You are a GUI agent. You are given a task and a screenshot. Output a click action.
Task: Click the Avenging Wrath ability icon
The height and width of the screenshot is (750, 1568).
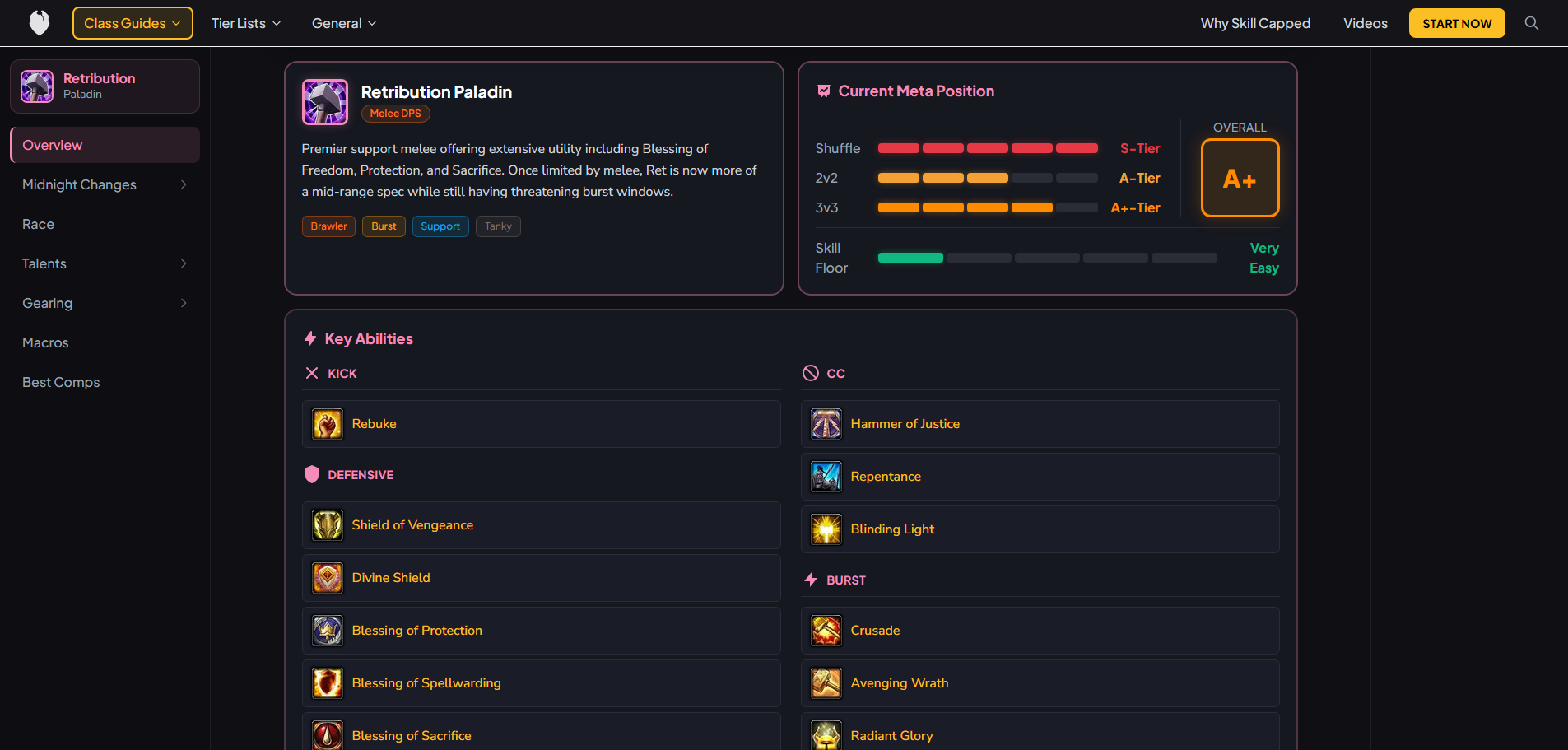(x=826, y=682)
